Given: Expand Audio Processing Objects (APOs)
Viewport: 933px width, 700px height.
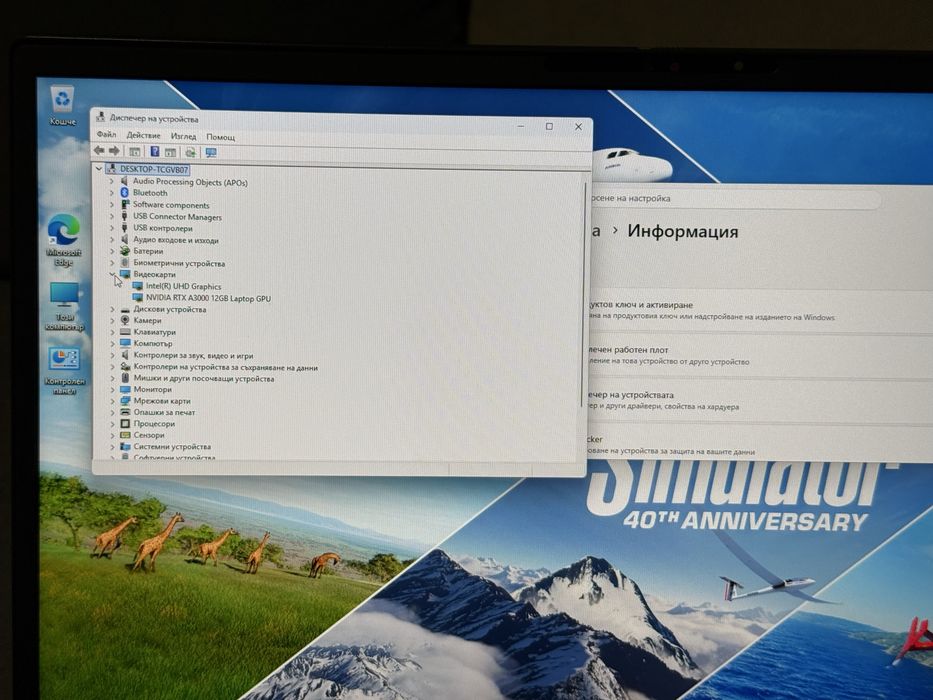Looking at the screenshot, I should tap(112, 181).
